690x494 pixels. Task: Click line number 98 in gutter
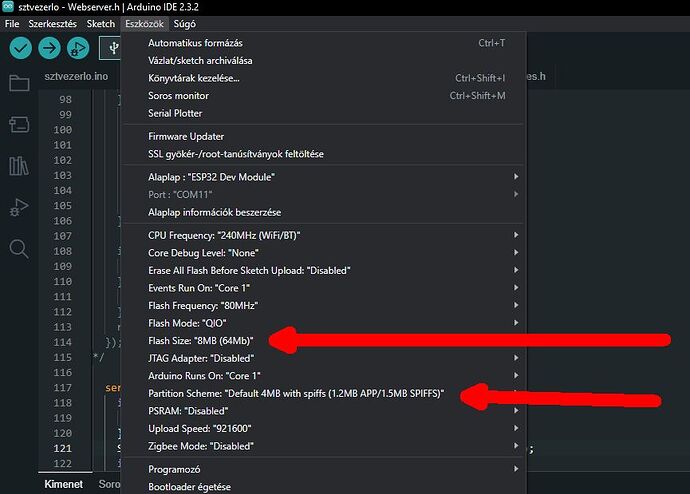65,99
